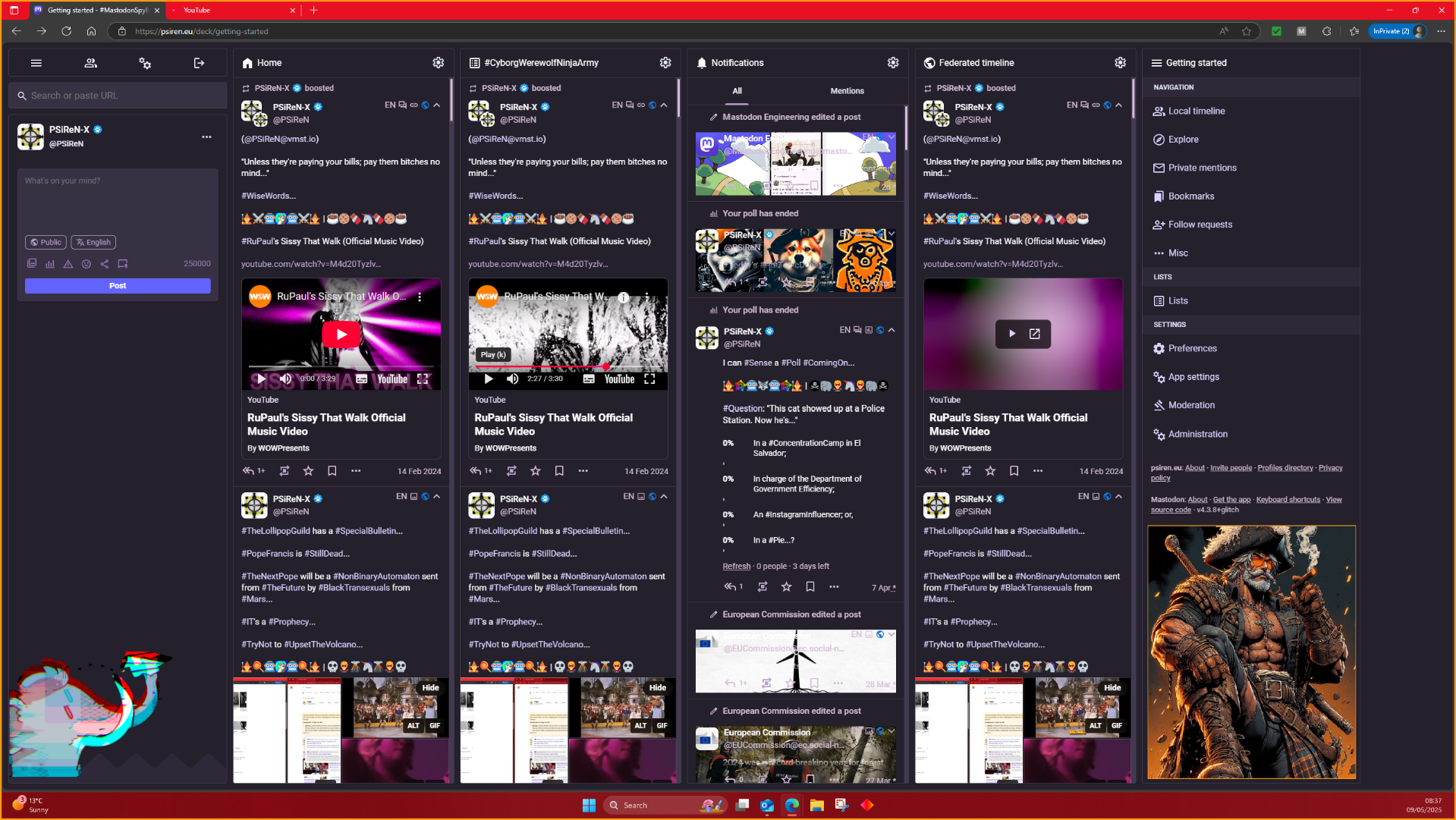Click #WiseWords hashtag in Federated timeline post
The width and height of the screenshot is (1456, 820).
[951, 196]
